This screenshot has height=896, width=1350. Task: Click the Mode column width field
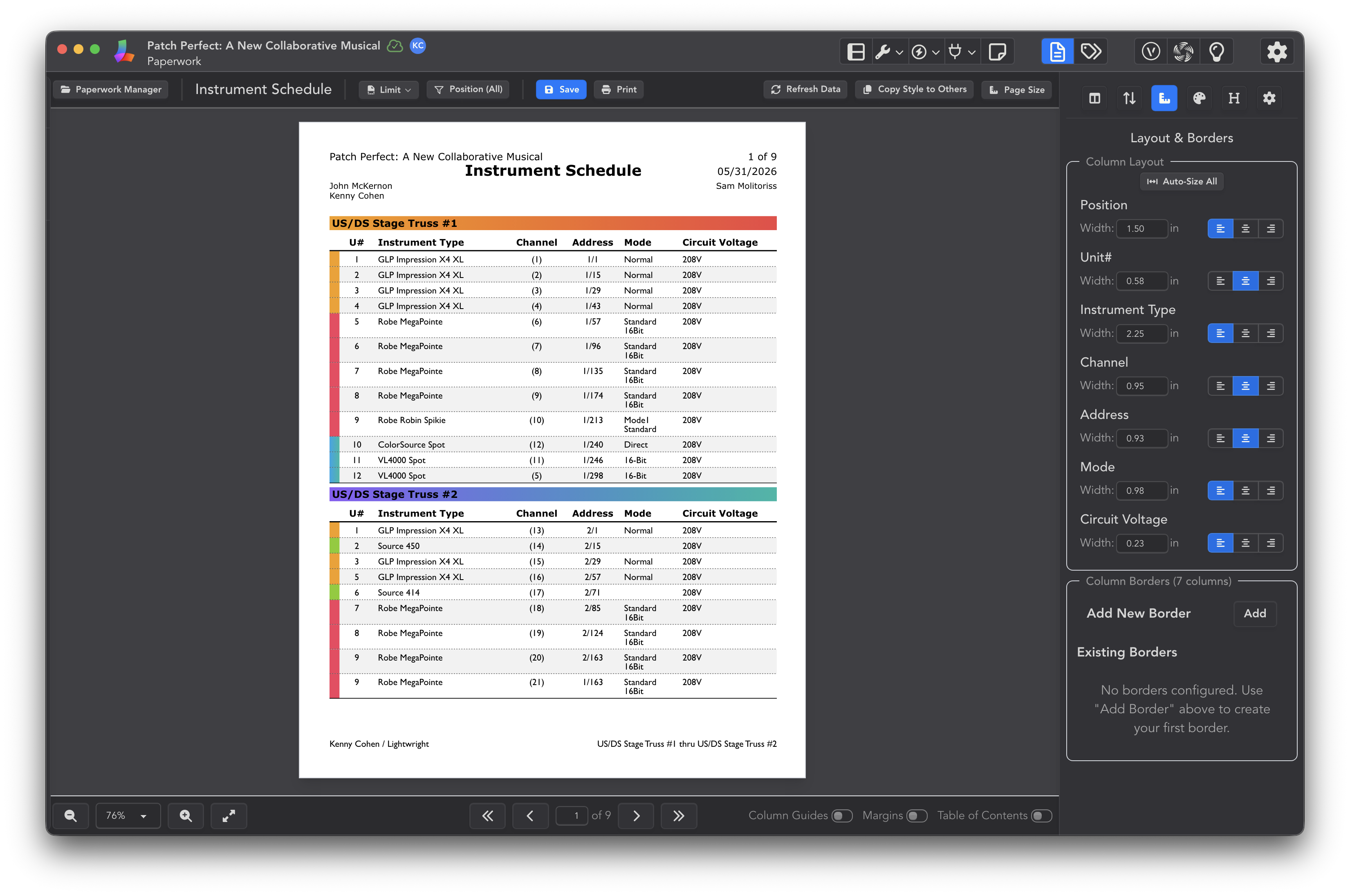pos(1141,490)
